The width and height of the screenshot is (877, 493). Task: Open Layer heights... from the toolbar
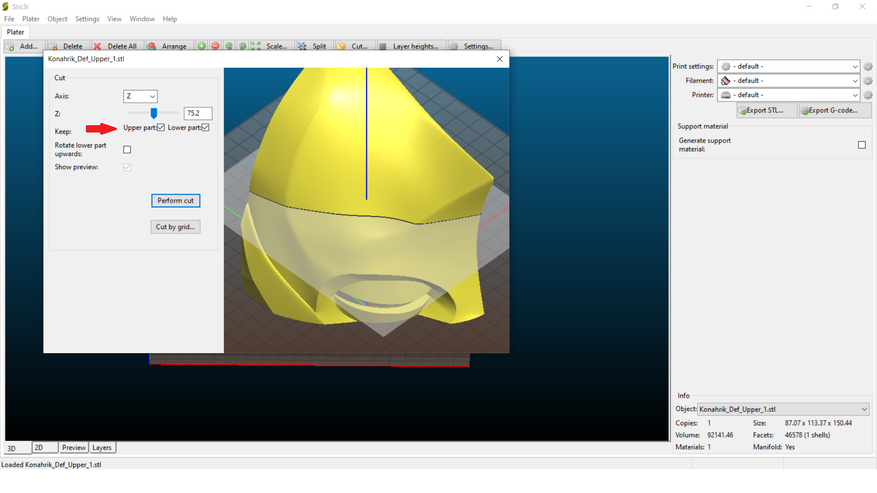click(411, 46)
